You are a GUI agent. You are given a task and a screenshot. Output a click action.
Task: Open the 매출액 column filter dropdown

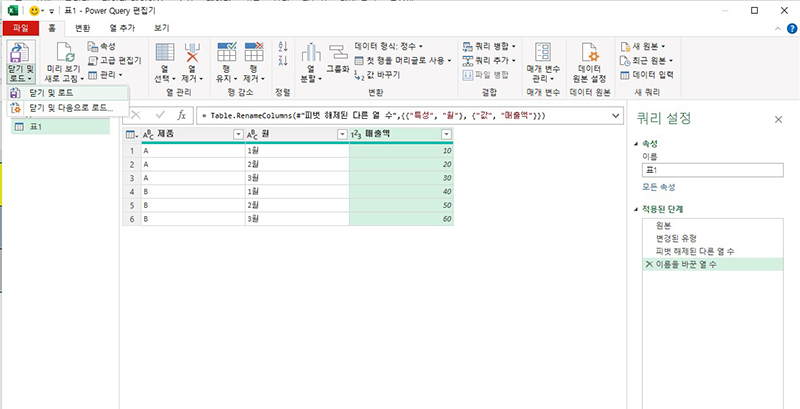[446, 134]
